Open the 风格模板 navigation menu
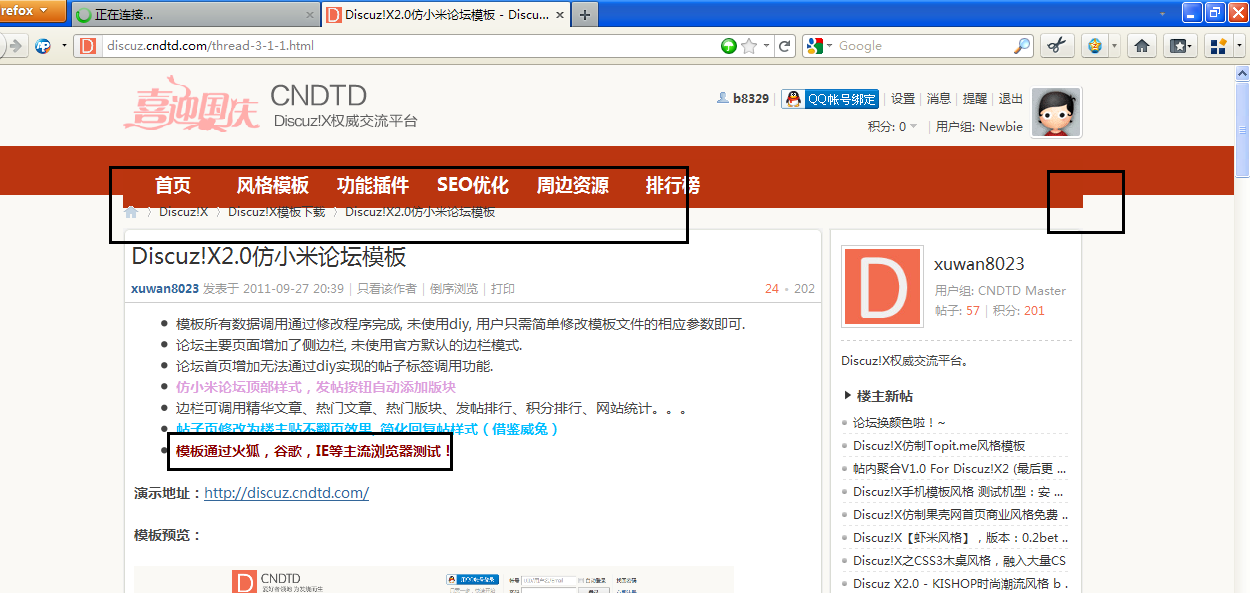Screen dimensions: 1250x593 274,184
